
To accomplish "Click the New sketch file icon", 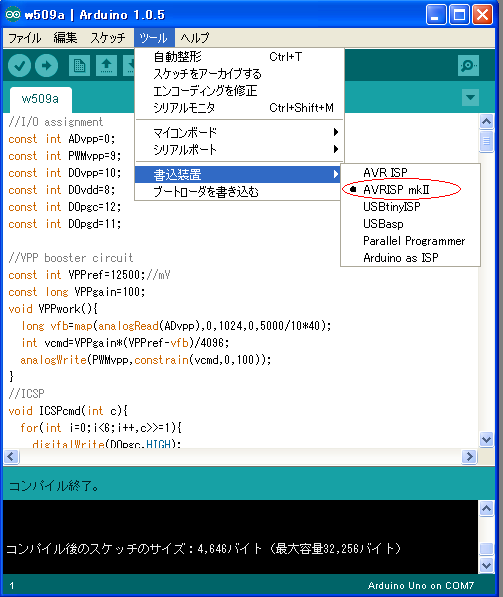I will pos(79,66).
